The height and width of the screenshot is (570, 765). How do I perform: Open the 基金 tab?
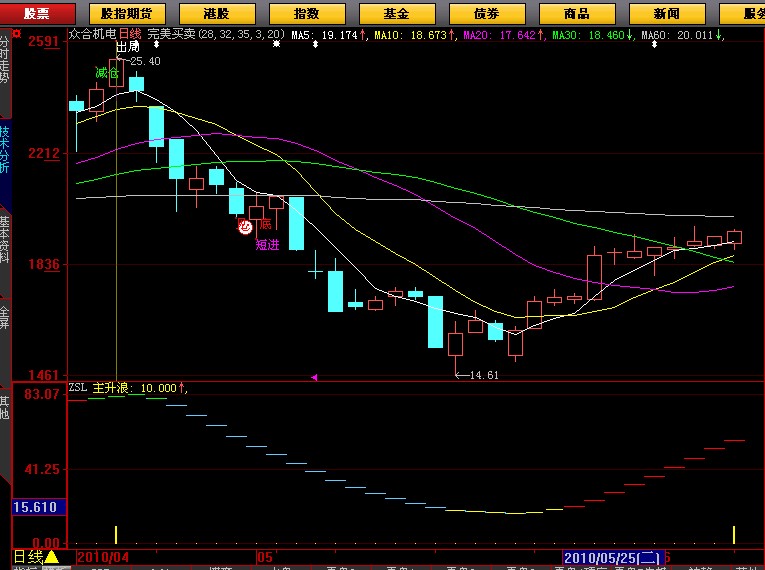(x=397, y=13)
